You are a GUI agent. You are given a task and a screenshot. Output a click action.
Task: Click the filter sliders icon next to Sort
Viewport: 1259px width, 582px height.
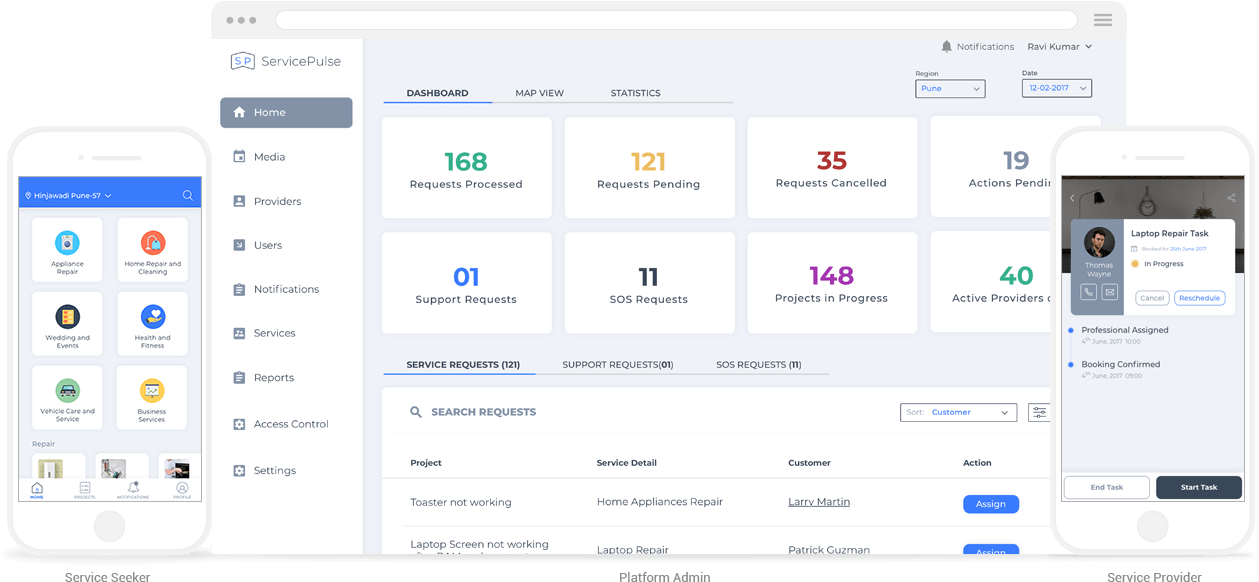(1039, 412)
